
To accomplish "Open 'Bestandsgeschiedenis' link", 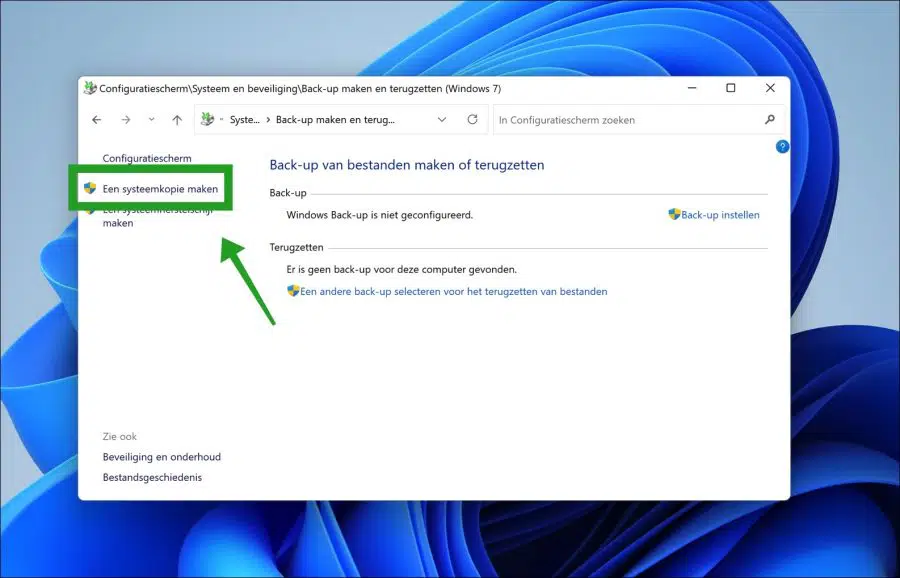I will [x=152, y=478].
